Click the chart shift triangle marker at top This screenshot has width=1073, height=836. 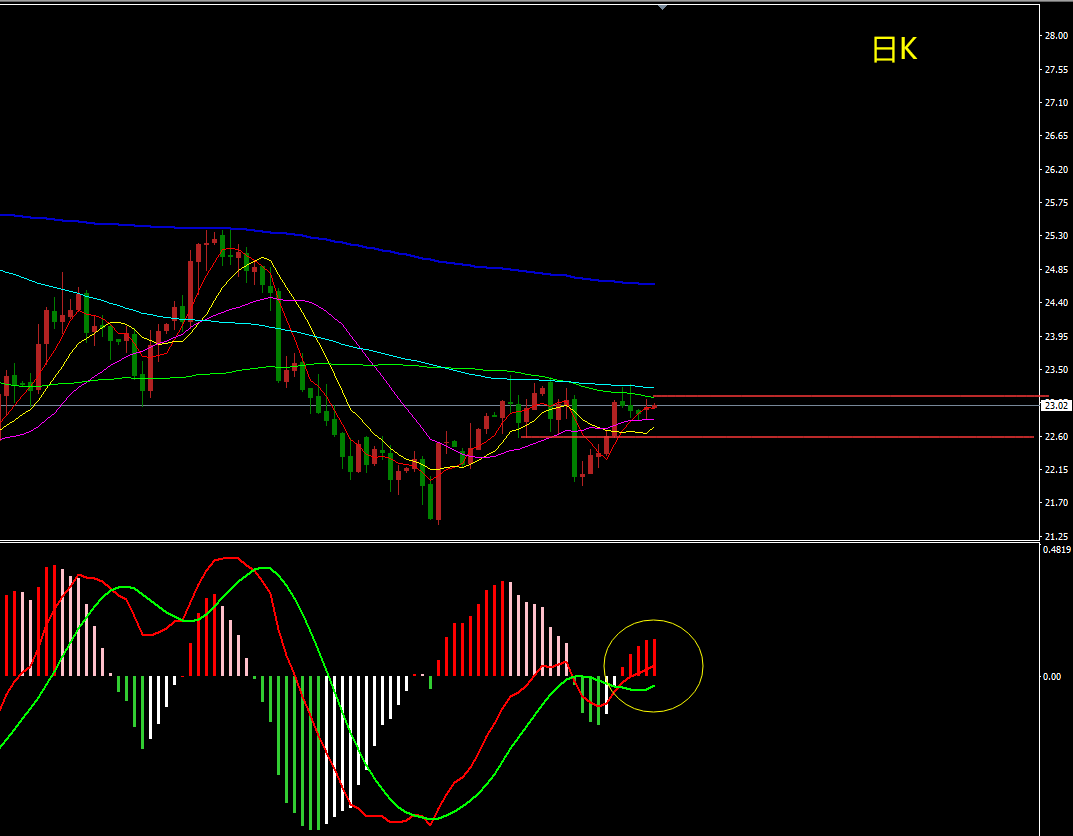(662, 7)
